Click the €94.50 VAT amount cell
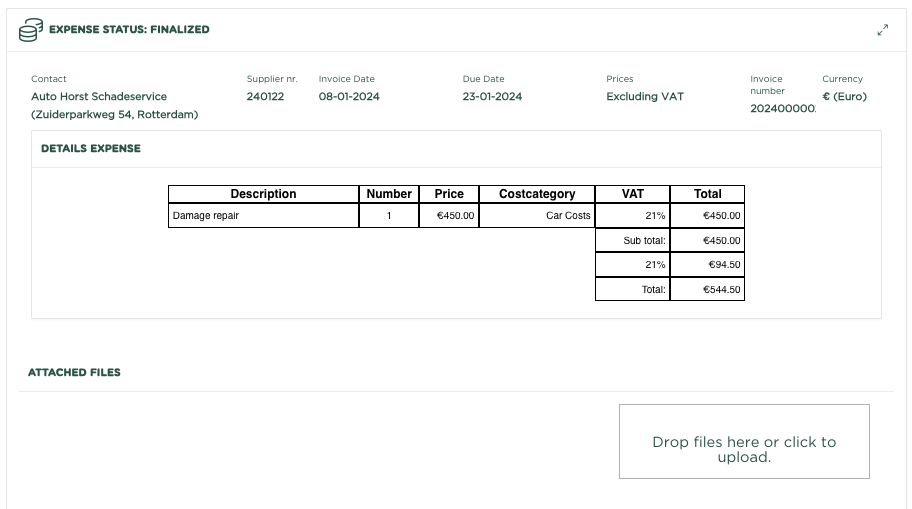Image resolution: width=912 pixels, height=509 pixels. point(707,265)
